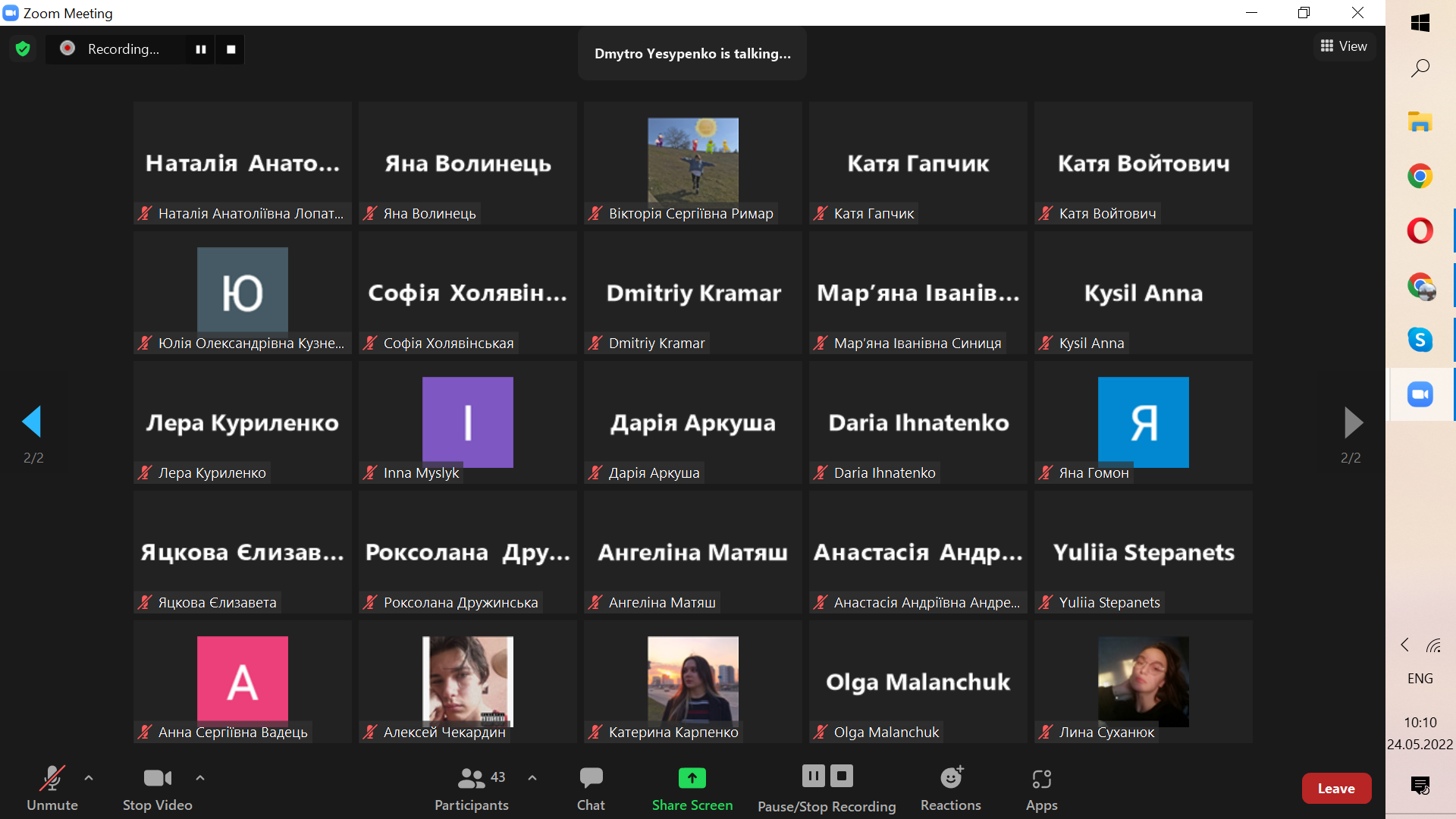The height and width of the screenshot is (819, 1456).
Task: Open Skype from the taskbar
Action: 1420,340
